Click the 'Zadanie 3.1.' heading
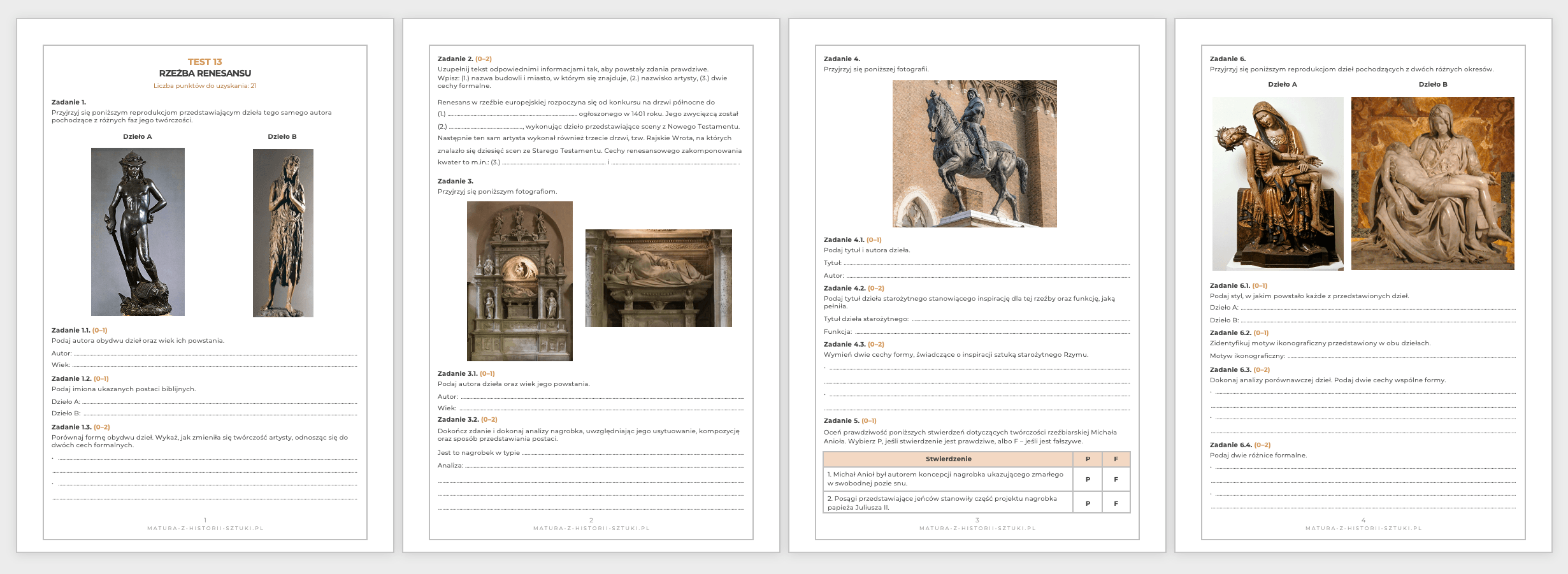This screenshot has width=1568, height=574. point(457,374)
